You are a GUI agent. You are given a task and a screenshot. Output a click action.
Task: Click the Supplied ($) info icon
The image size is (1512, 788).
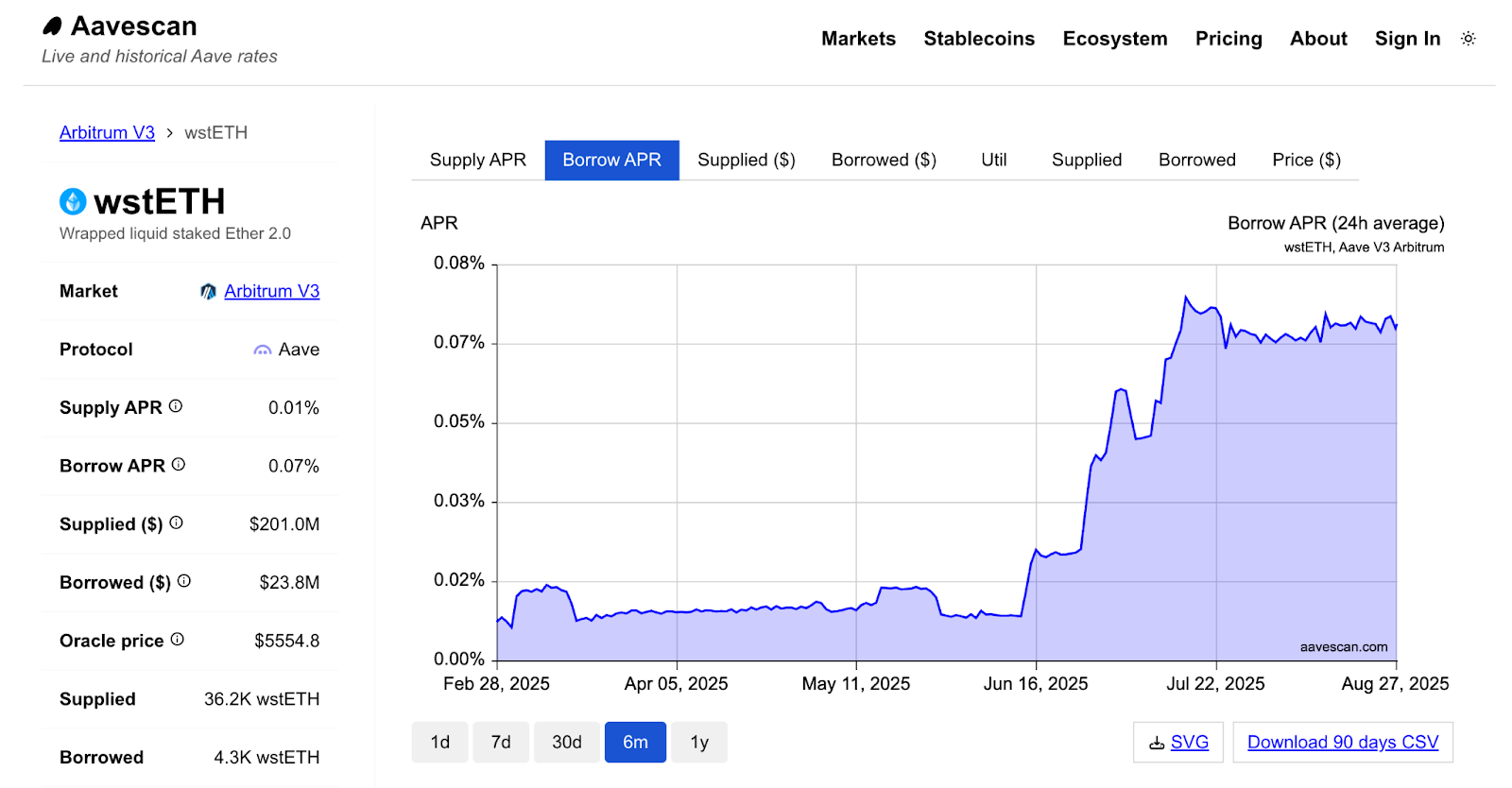pos(177,522)
